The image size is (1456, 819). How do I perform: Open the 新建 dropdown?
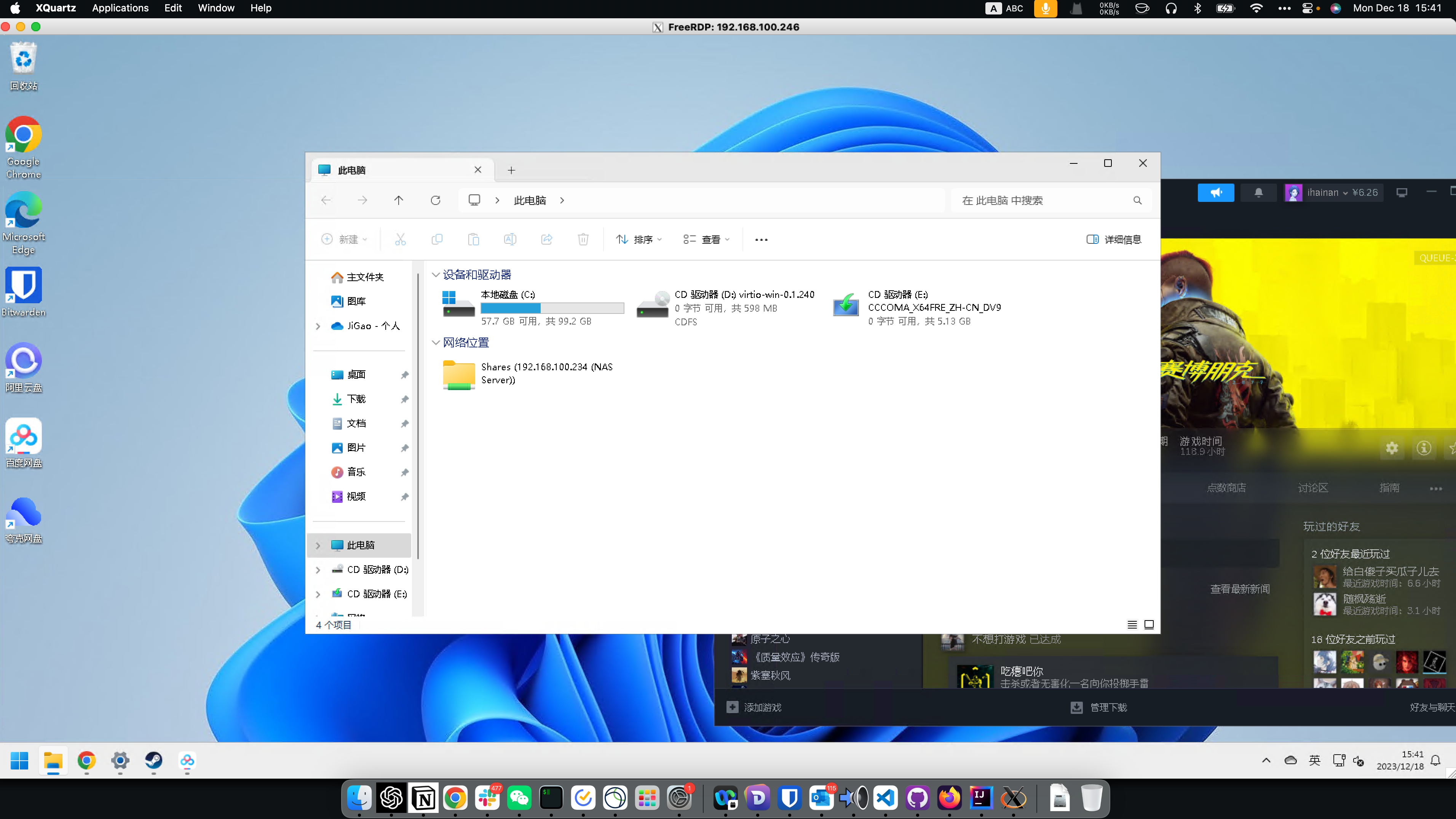point(344,239)
